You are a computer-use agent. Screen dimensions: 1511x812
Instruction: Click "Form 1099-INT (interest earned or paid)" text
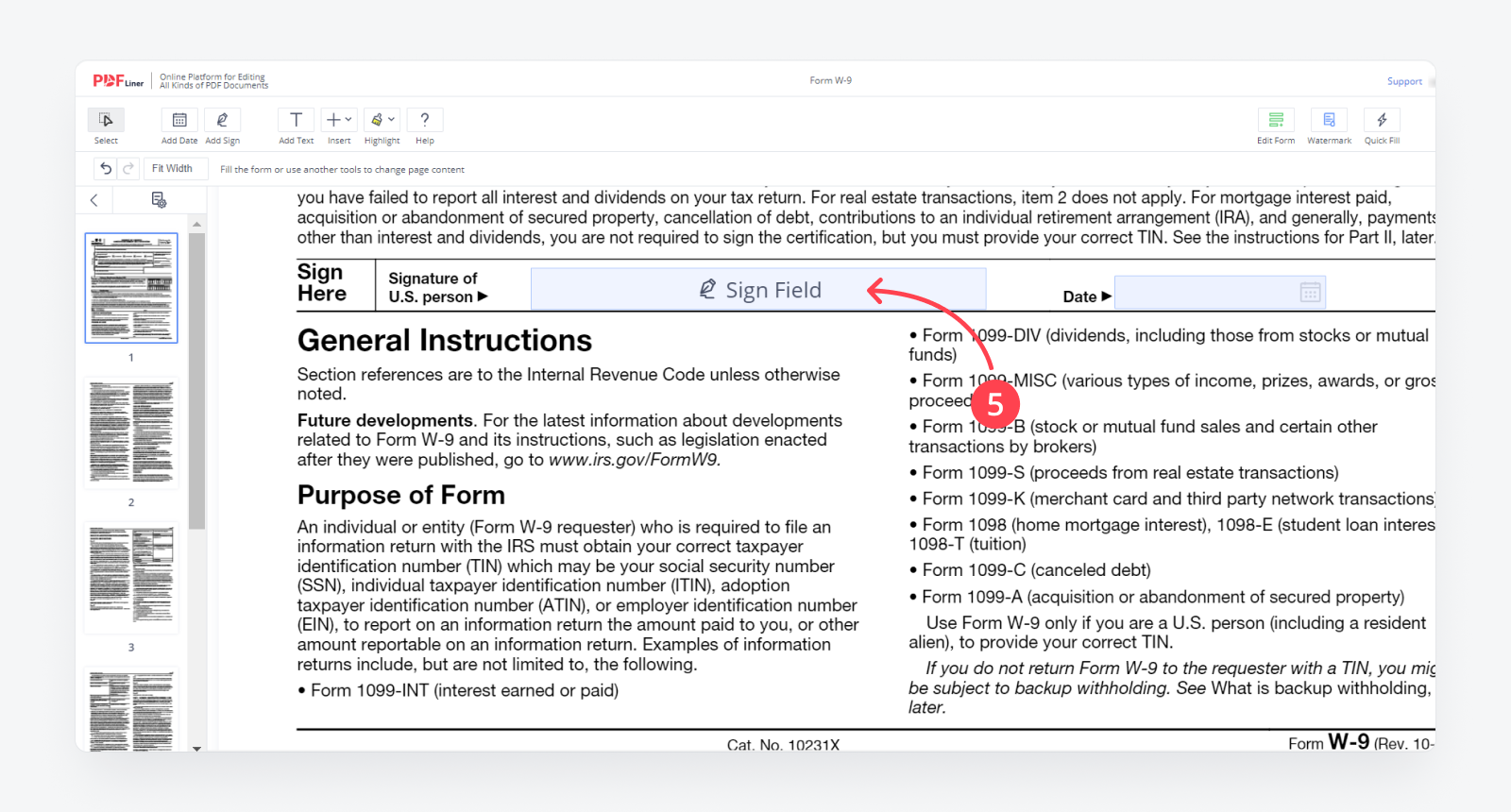458,690
